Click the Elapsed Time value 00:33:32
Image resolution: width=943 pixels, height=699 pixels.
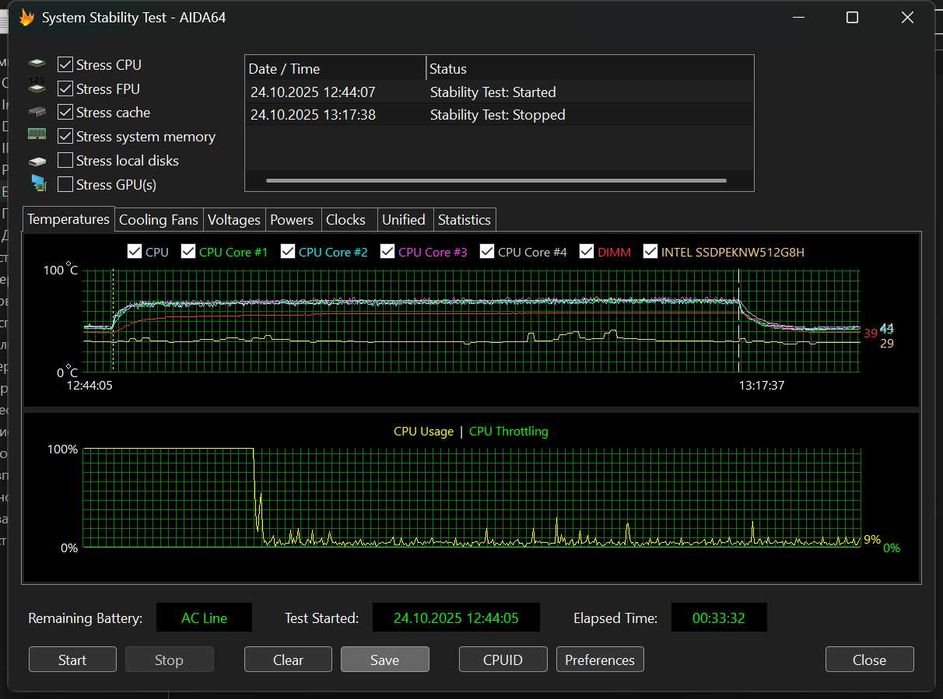coord(719,618)
